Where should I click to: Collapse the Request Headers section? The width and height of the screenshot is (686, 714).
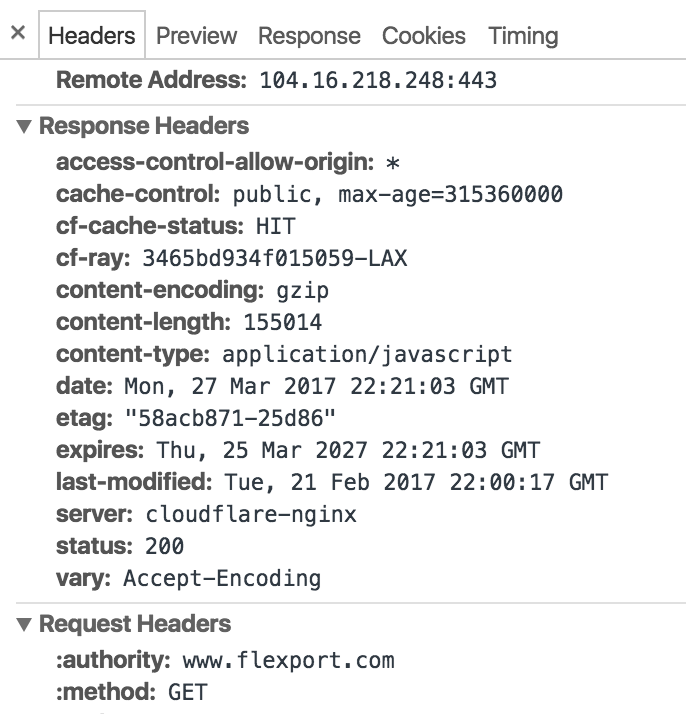tap(24, 625)
